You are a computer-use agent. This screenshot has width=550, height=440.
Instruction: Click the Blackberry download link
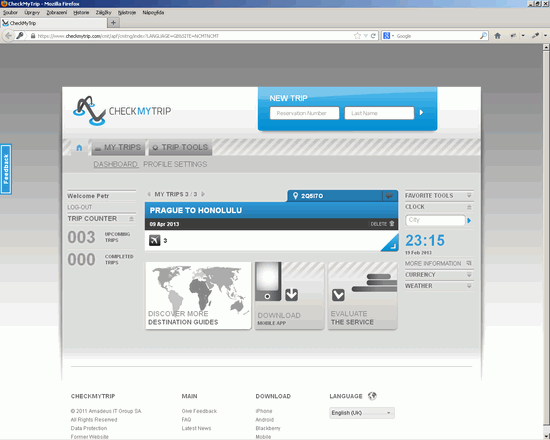tap(268, 428)
